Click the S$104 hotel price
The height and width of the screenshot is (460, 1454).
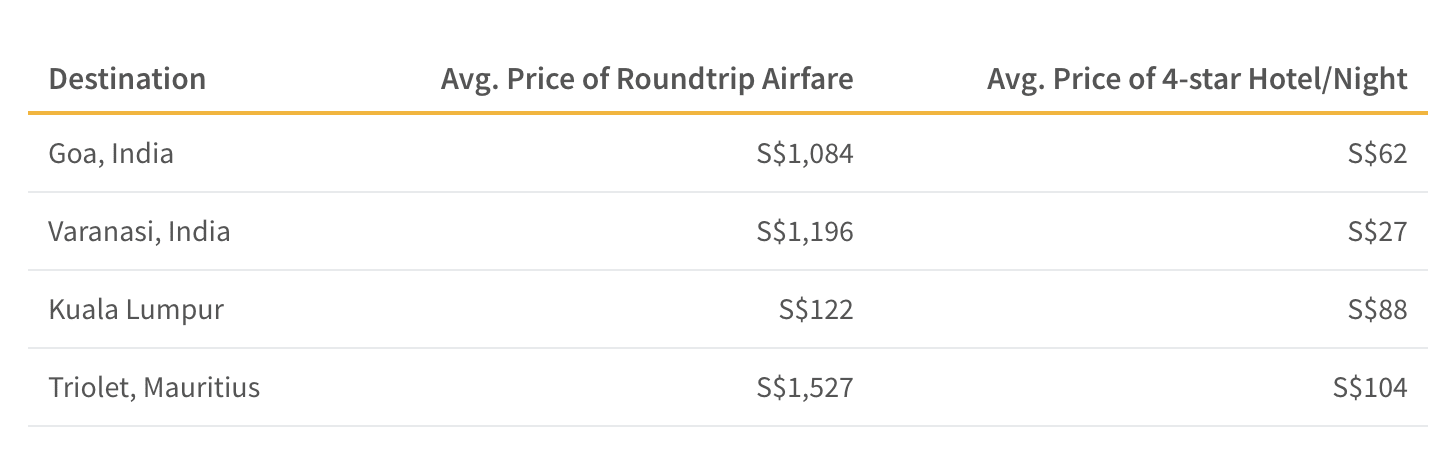(x=1370, y=388)
